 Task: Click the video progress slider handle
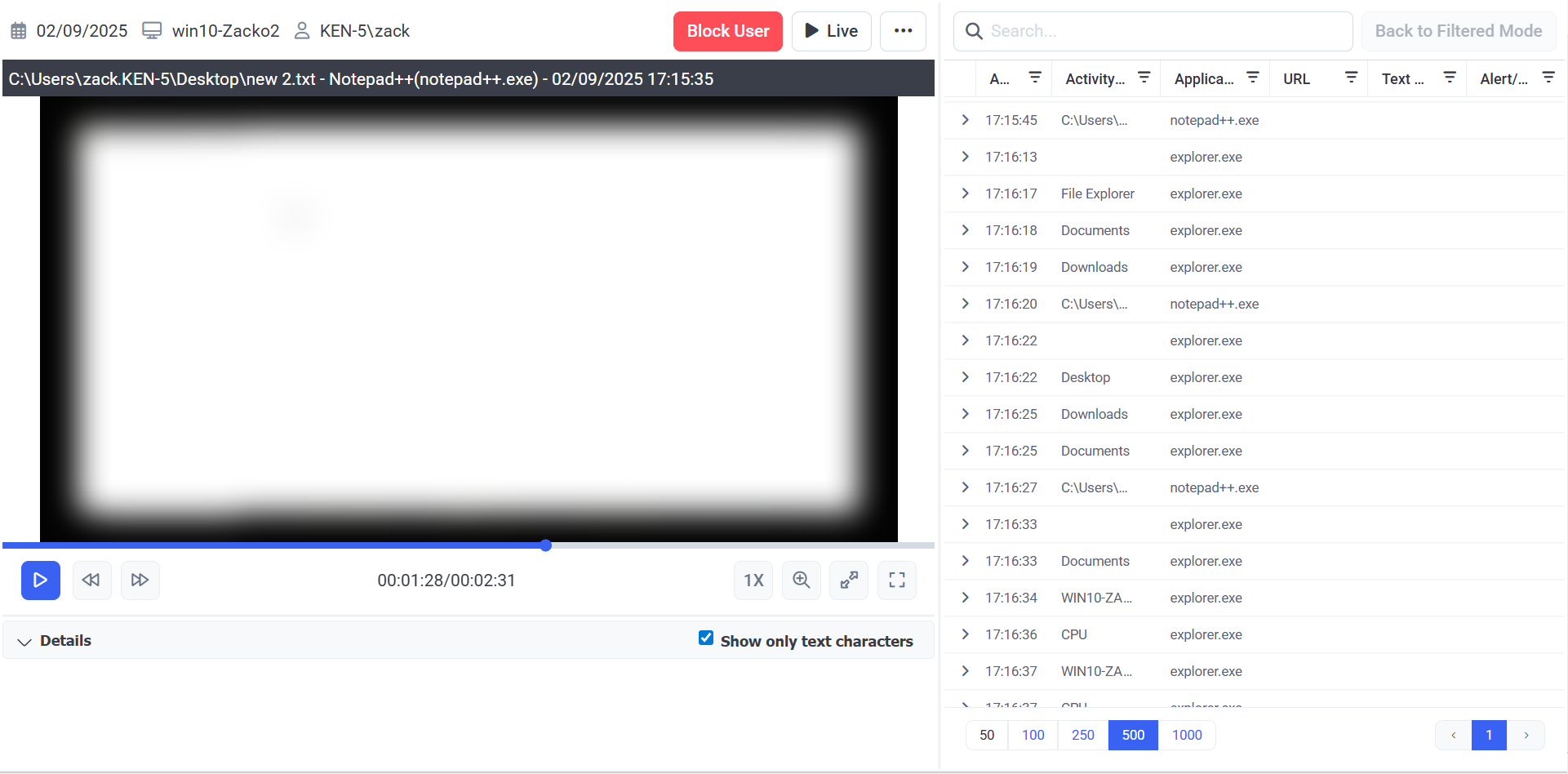click(x=546, y=545)
